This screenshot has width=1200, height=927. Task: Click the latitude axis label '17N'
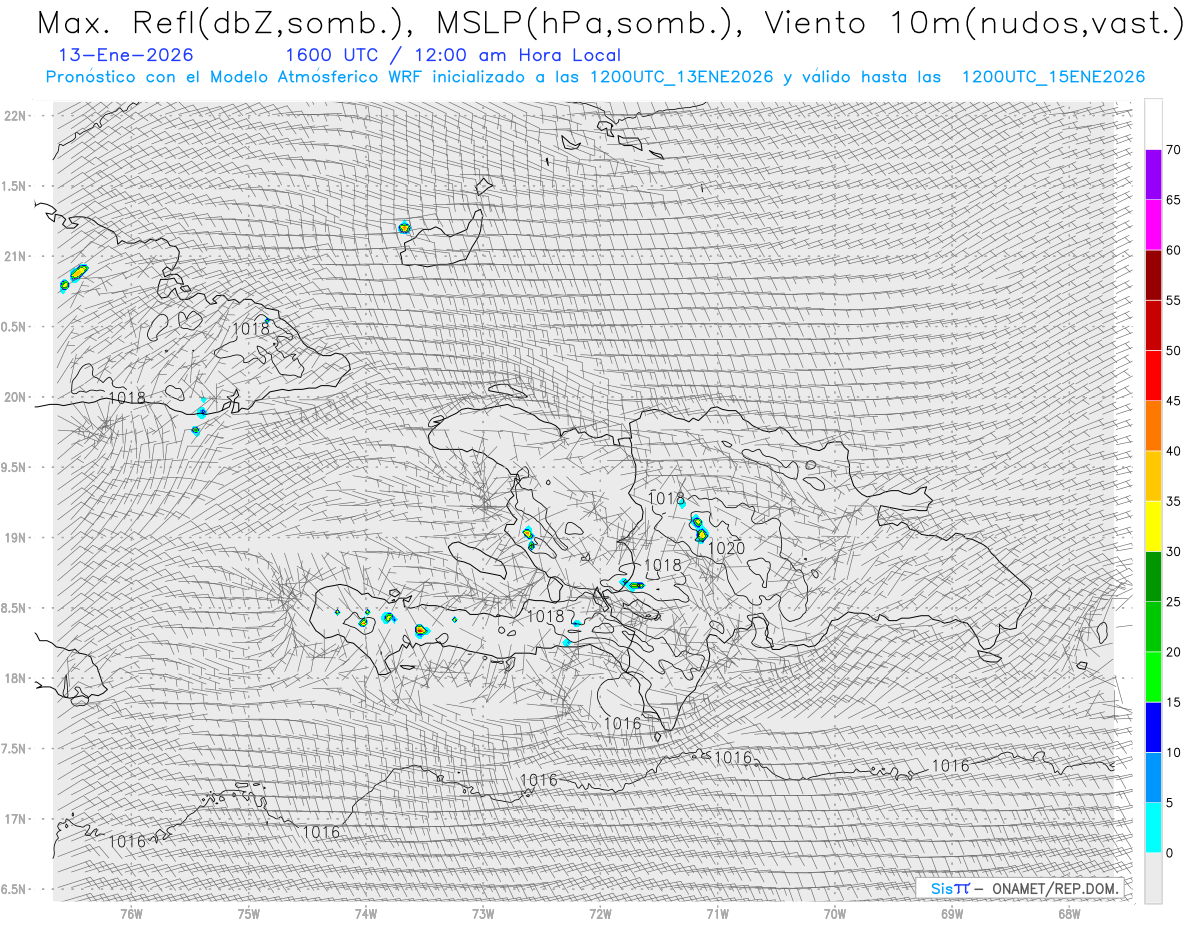point(15,819)
